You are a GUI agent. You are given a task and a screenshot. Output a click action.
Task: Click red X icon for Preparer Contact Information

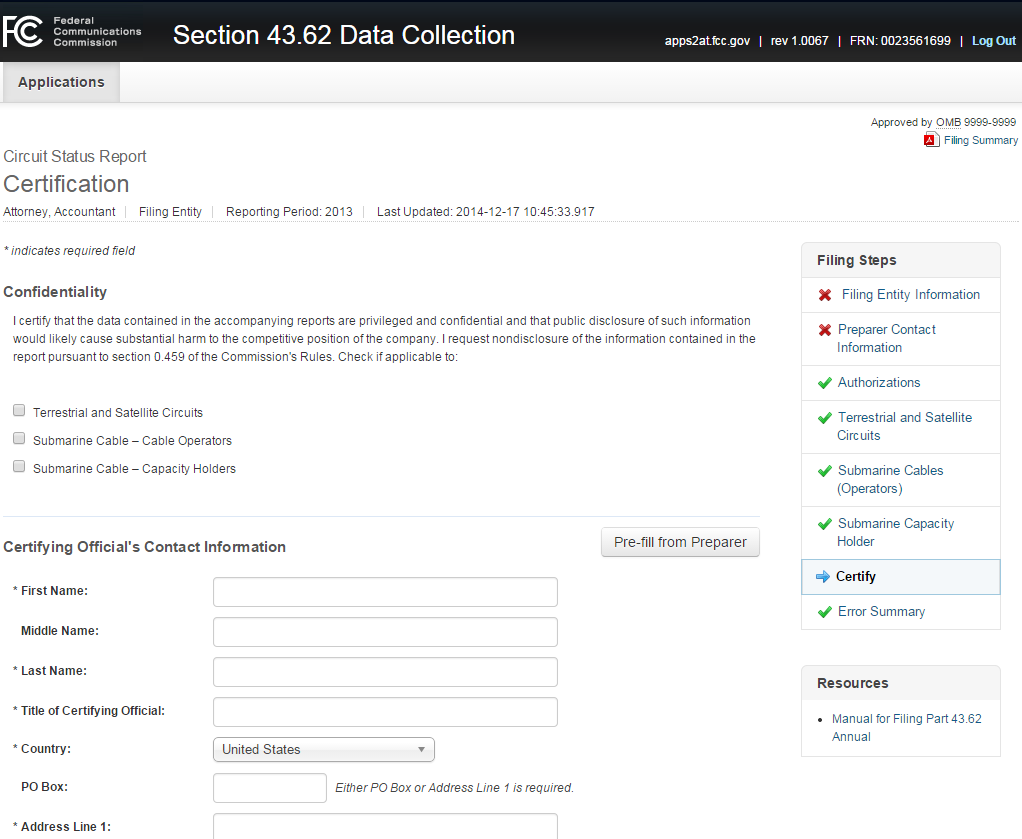(825, 330)
